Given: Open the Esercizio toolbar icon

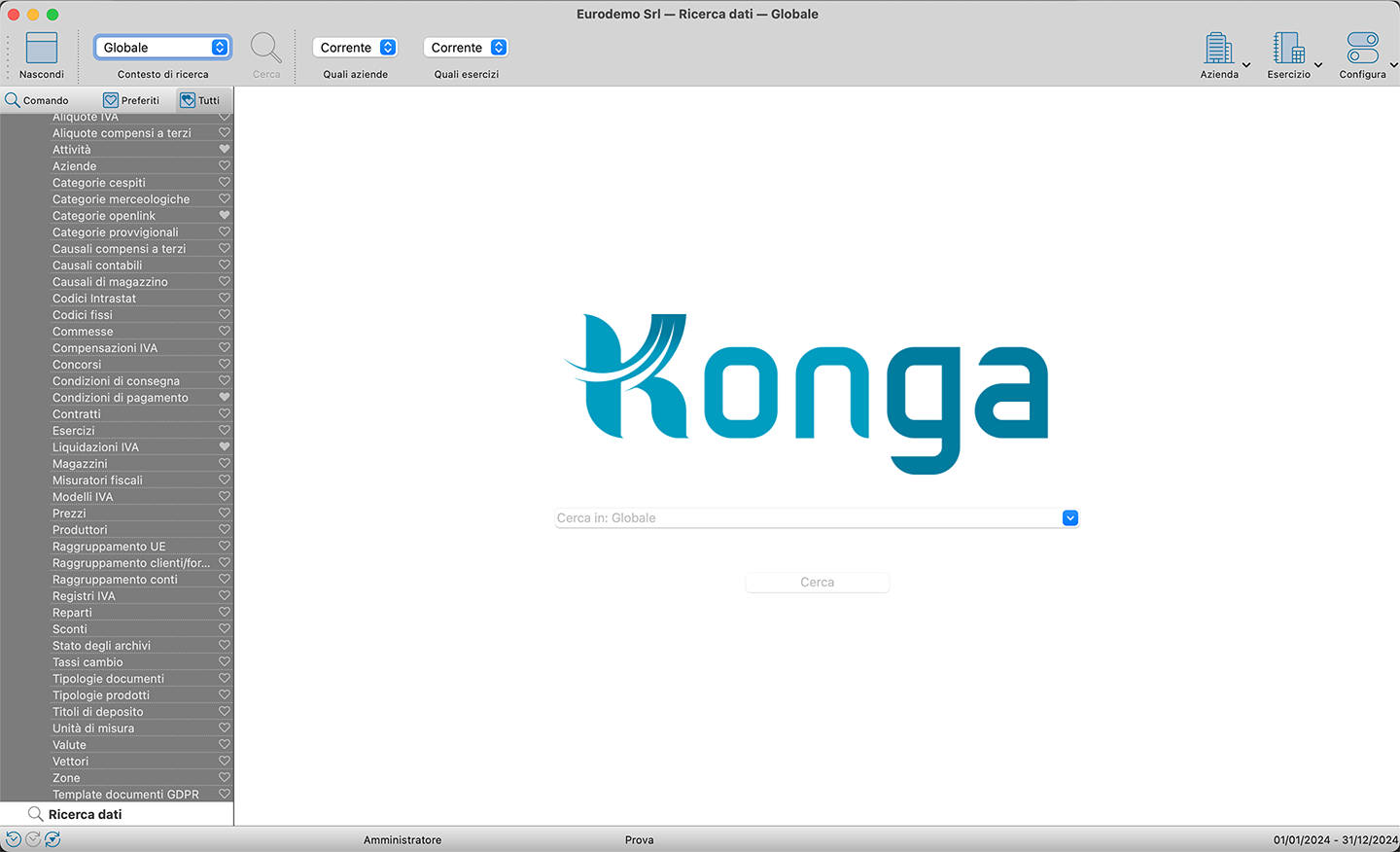Looking at the screenshot, I should pyautogui.click(x=1288, y=48).
